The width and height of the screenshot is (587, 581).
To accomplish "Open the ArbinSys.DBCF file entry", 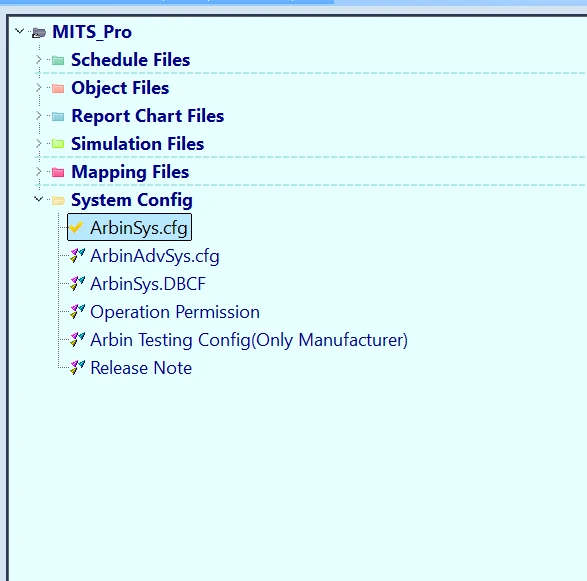I will coord(148,284).
